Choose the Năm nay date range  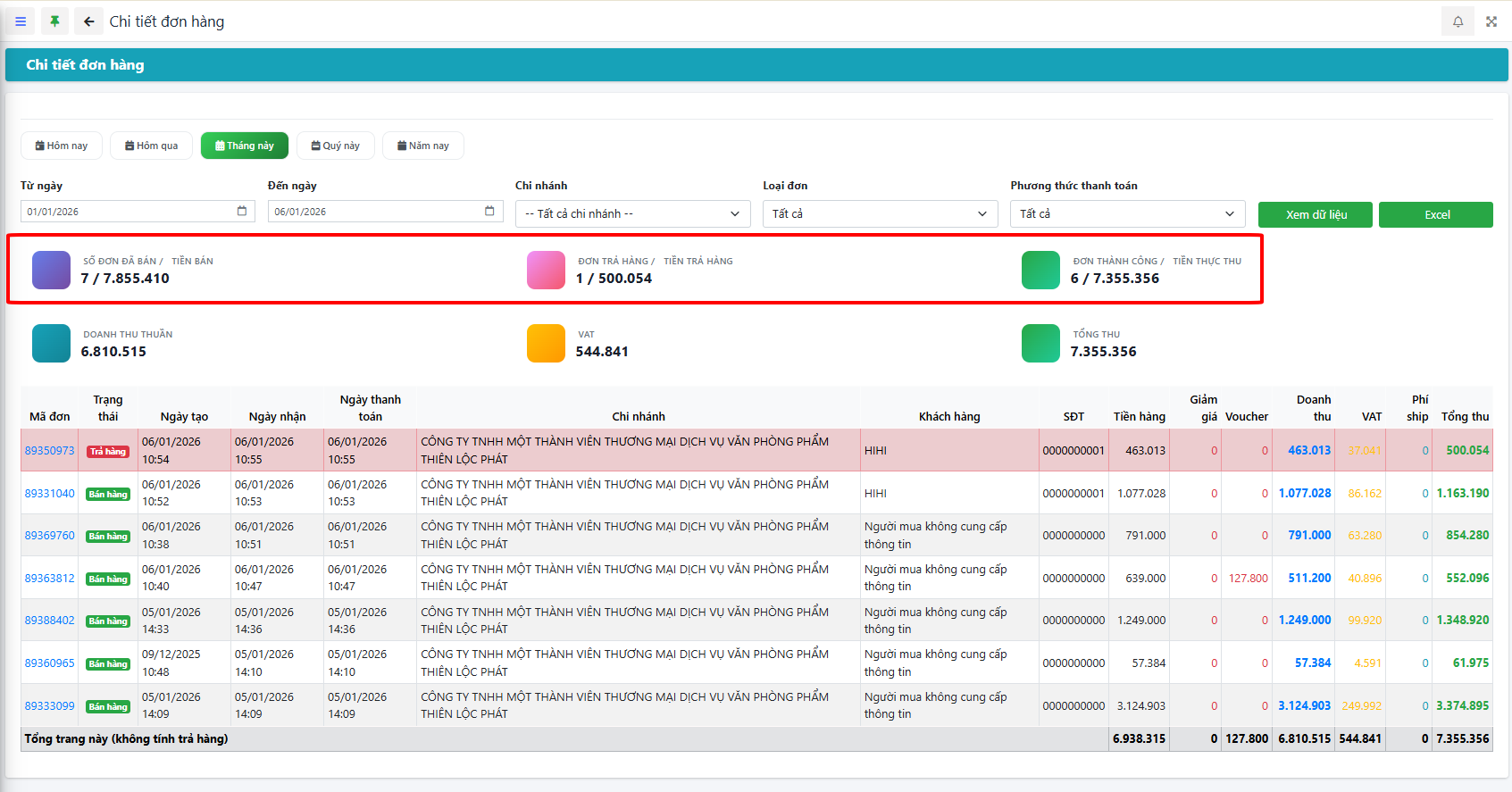(x=422, y=146)
